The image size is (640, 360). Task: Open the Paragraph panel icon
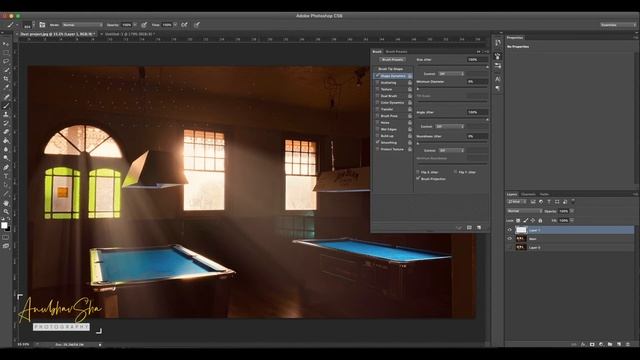pyautogui.click(x=498, y=89)
